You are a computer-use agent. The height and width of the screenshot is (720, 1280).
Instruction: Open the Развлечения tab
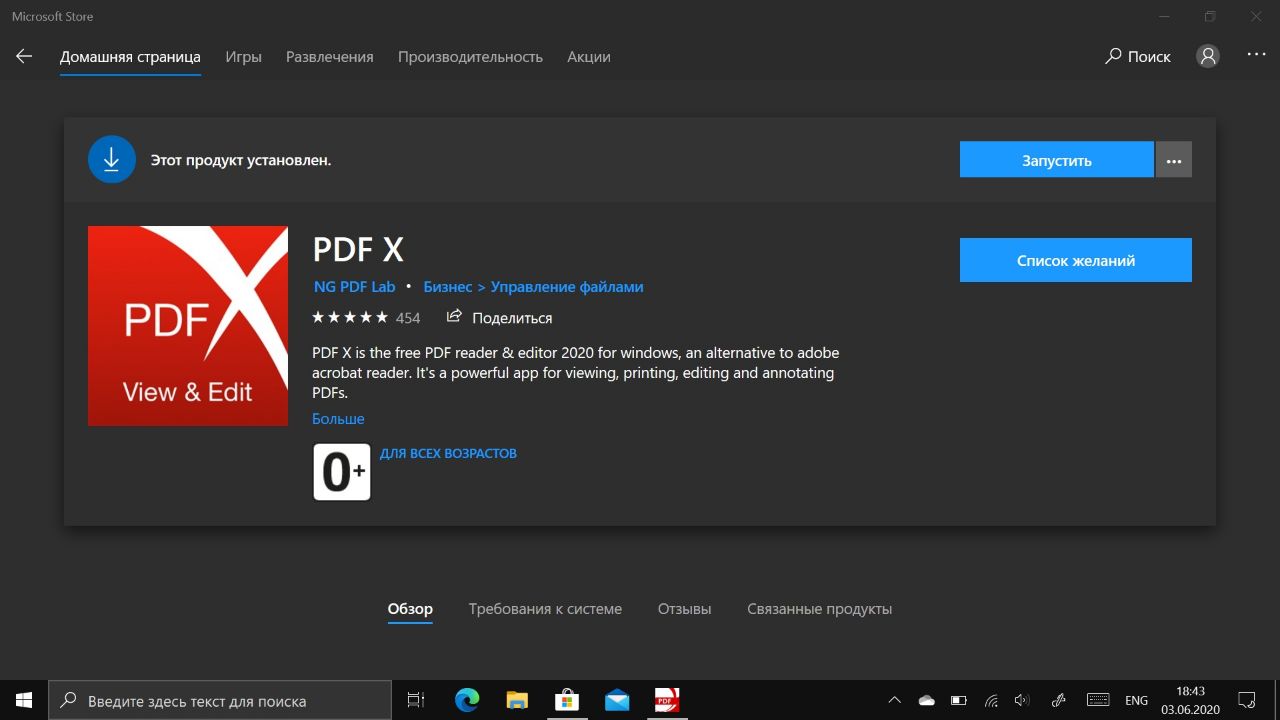[x=330, y=57]
